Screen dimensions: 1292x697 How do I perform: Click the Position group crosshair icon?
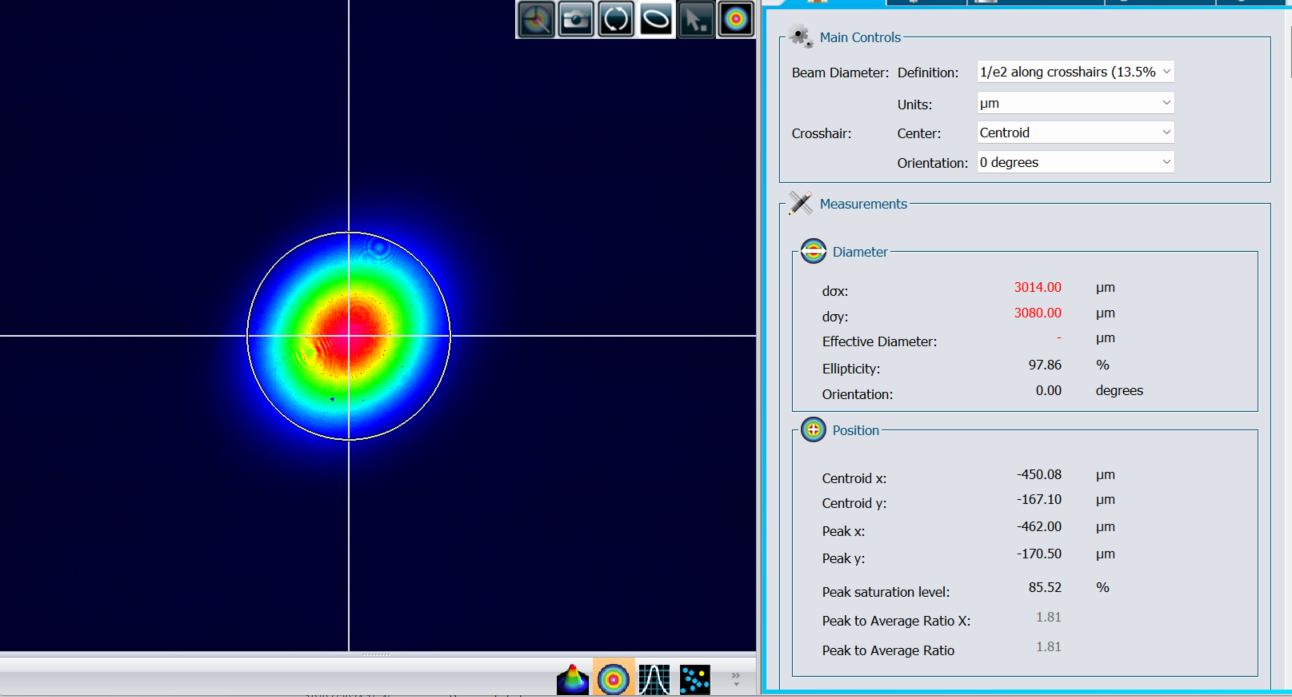[x=813, y=430]
